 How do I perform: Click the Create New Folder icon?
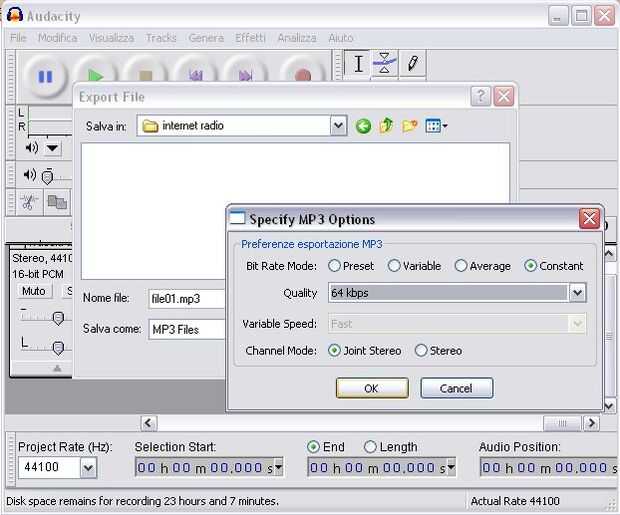tap(410, 126)
